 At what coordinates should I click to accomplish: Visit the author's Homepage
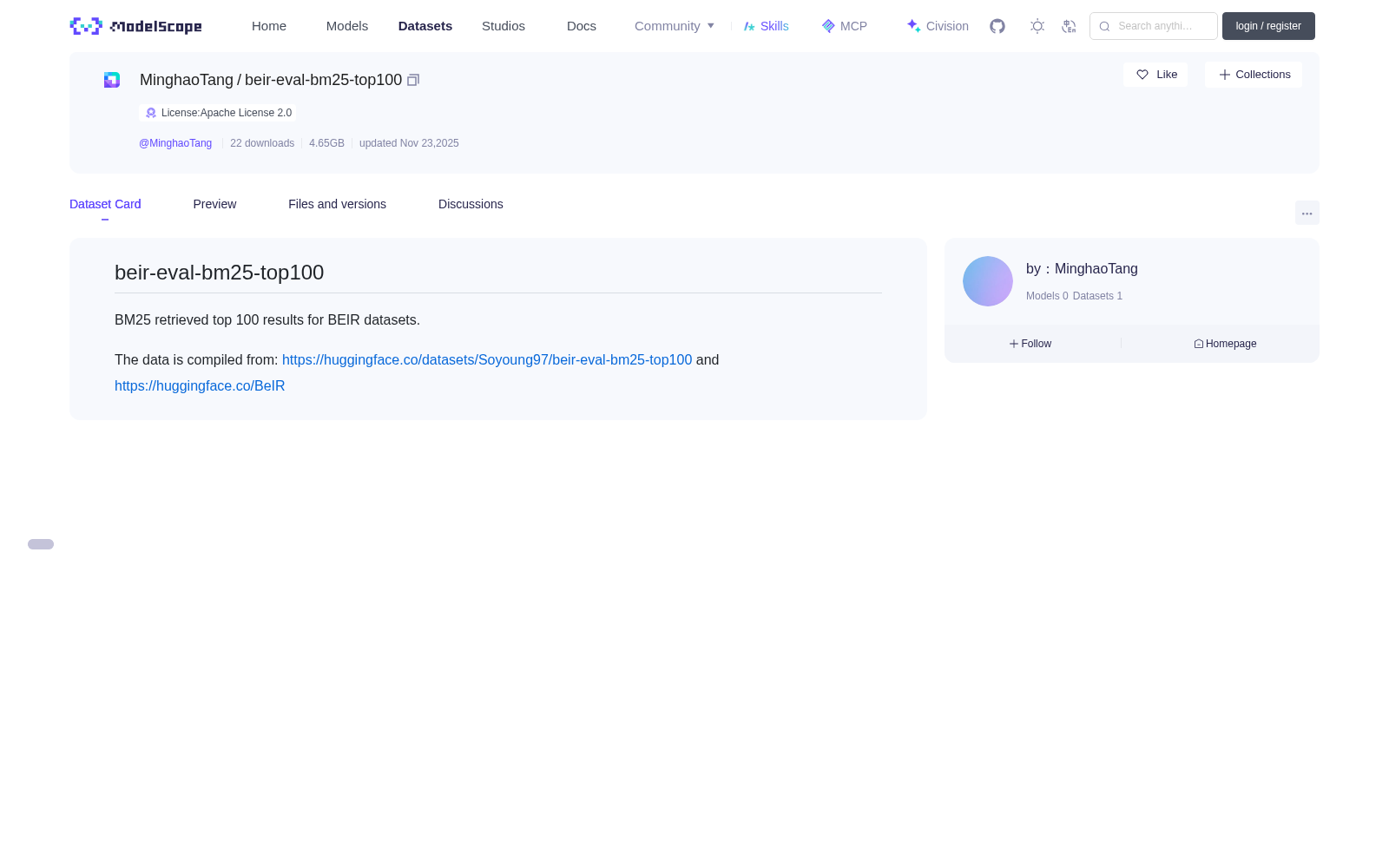pyautogui.click(x=1225, y=344)
